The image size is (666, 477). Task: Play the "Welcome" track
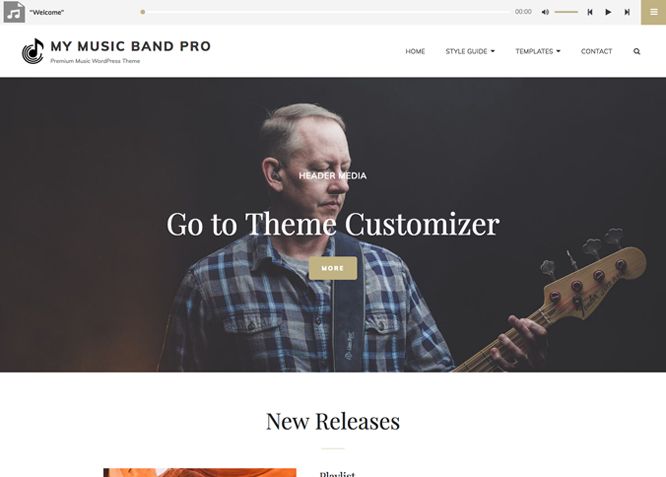[608, 12]
